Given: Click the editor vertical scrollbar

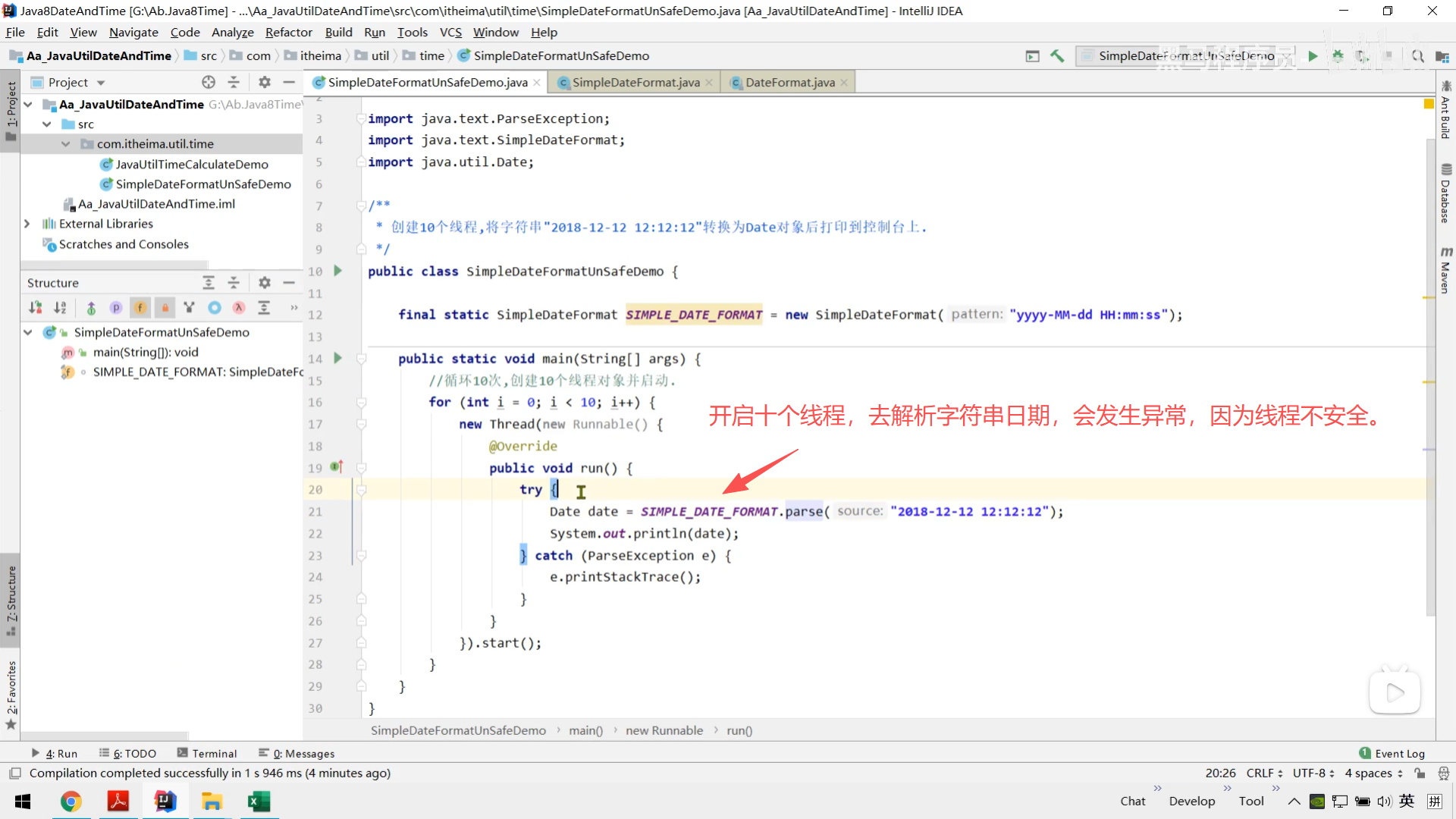Looking at the screenshot, I should (1429, 379).
